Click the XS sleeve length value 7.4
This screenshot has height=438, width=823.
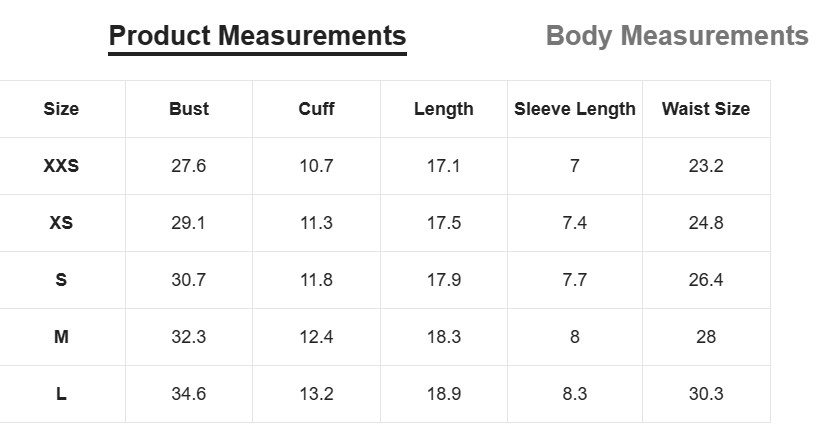point(574,223)
